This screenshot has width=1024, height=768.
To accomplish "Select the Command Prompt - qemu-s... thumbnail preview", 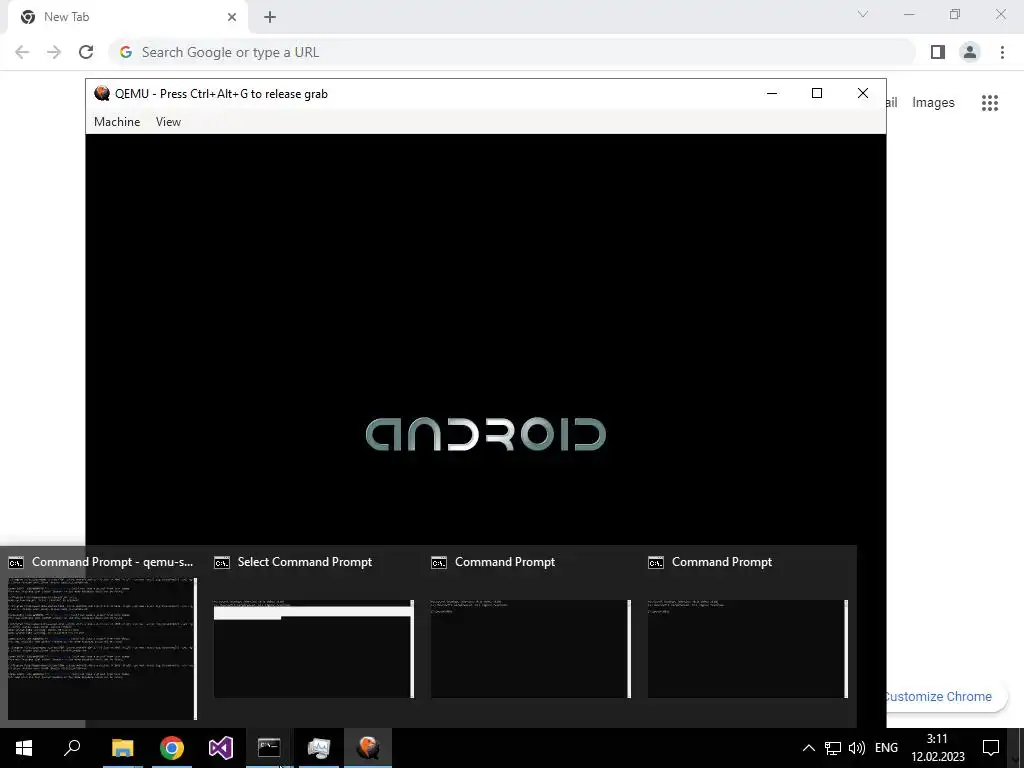I will coord(103,648).
